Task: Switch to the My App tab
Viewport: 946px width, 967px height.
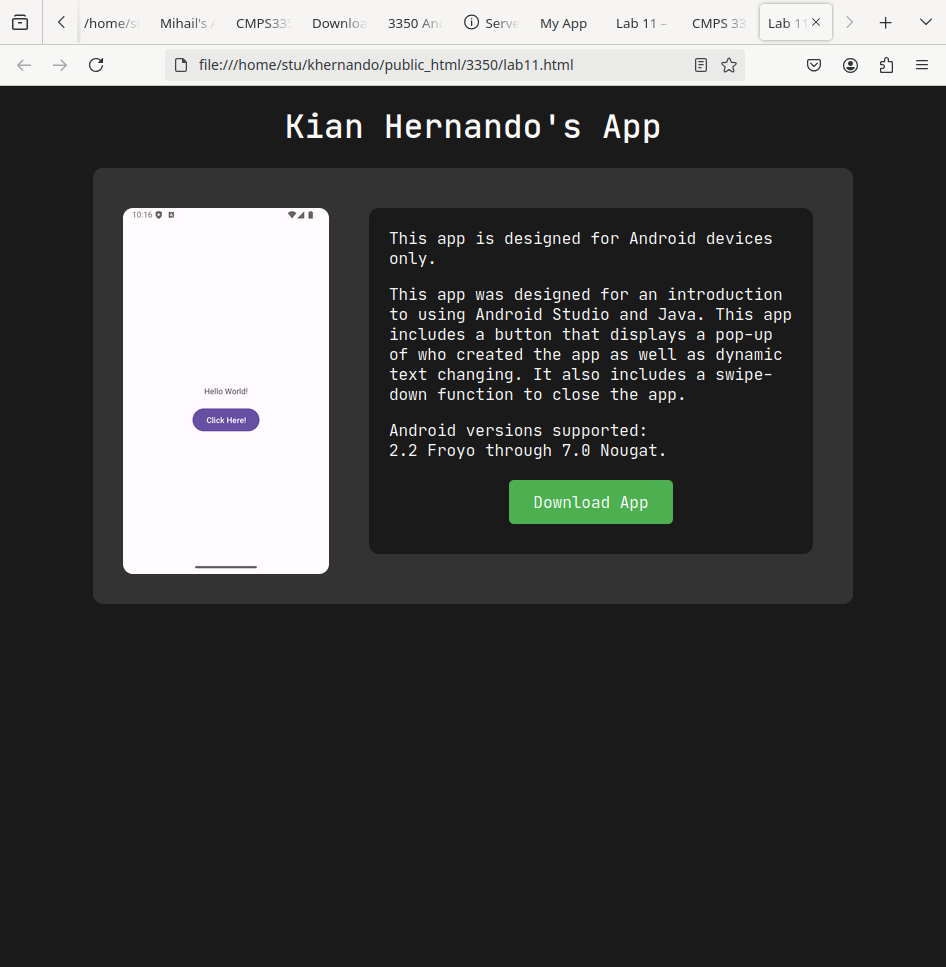Action: pos(563,23)
